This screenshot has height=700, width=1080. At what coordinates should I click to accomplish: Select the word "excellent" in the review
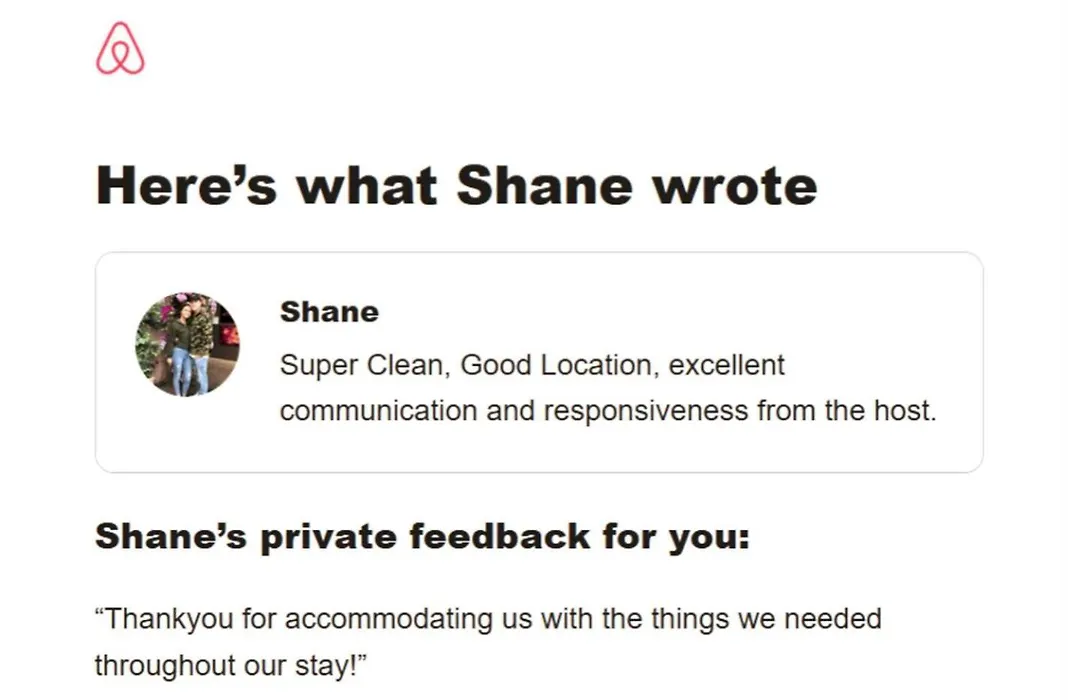[x=727, y=365]
